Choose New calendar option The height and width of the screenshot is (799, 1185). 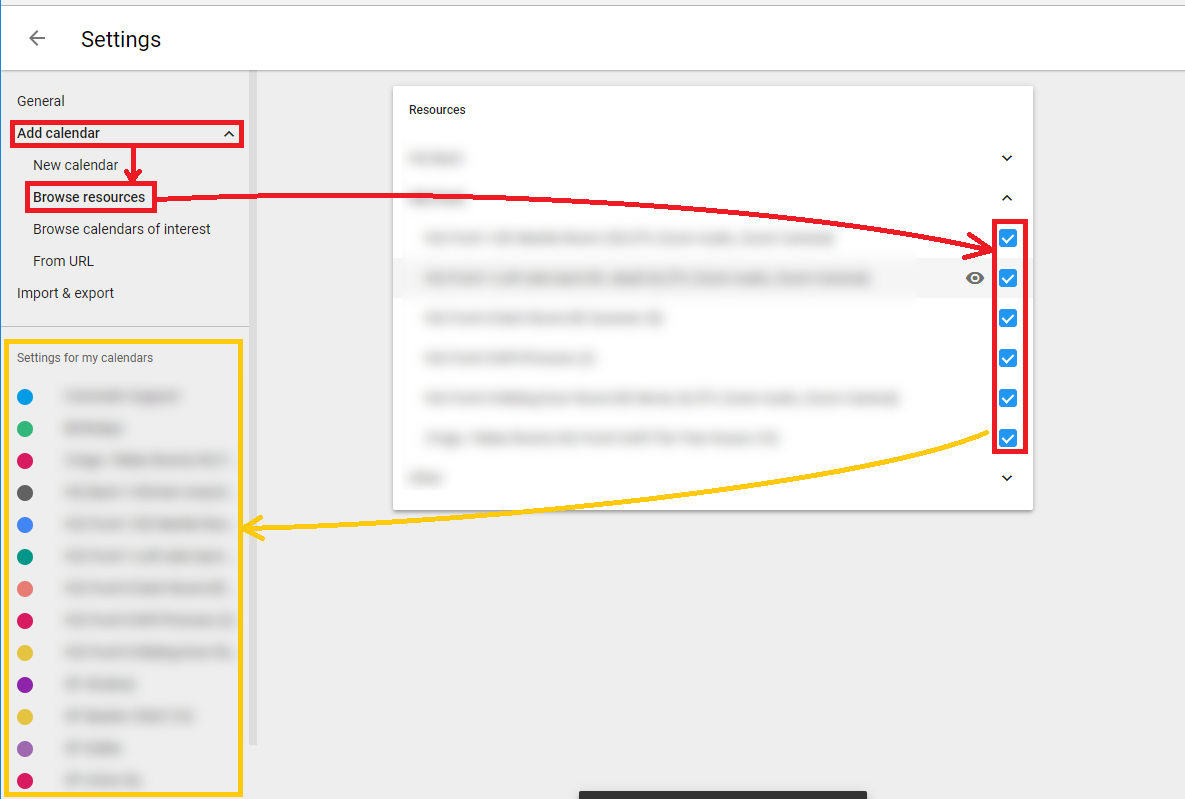coord(76,165)
